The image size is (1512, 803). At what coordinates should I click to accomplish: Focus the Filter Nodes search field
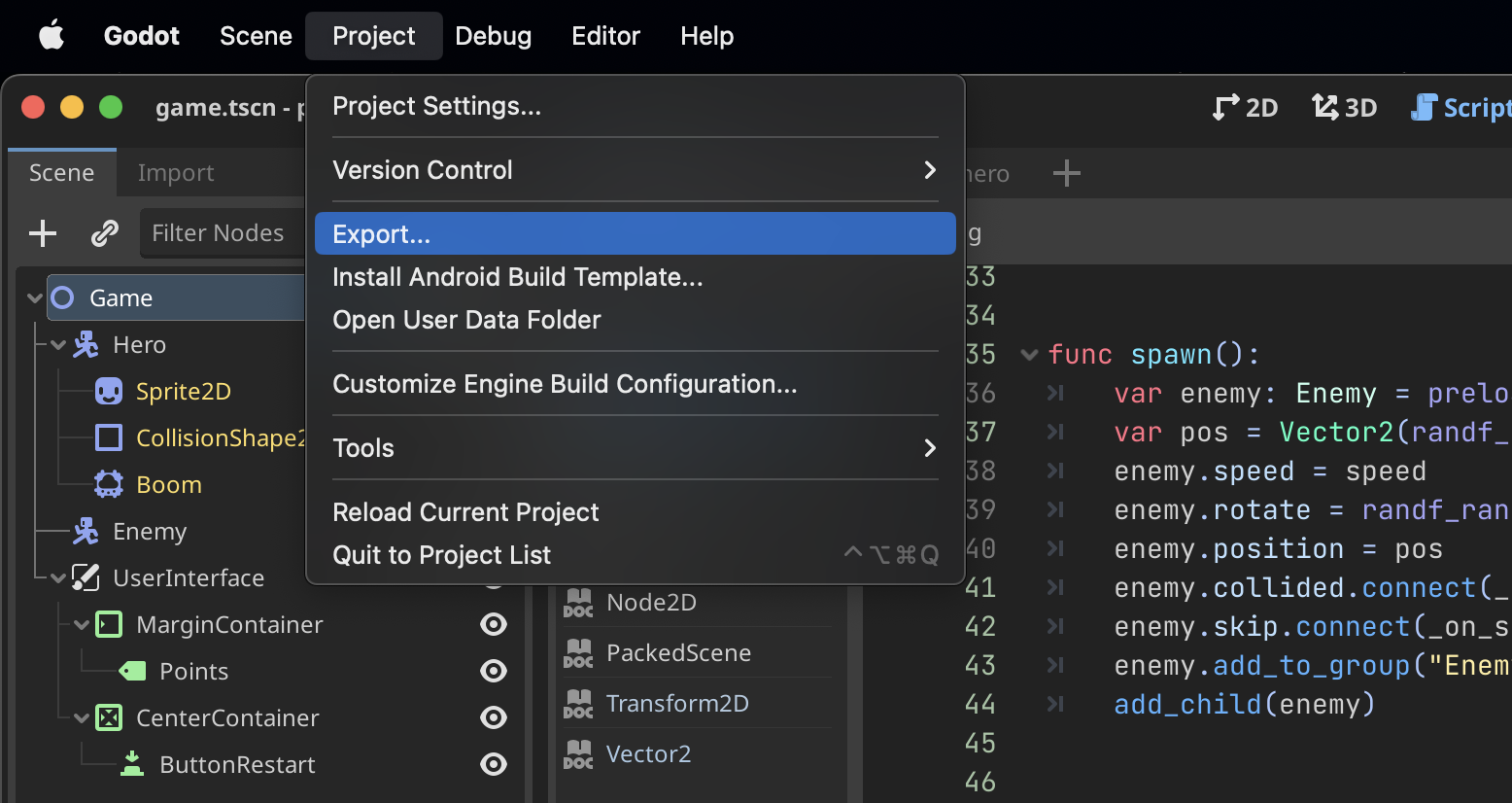point(223,233)
